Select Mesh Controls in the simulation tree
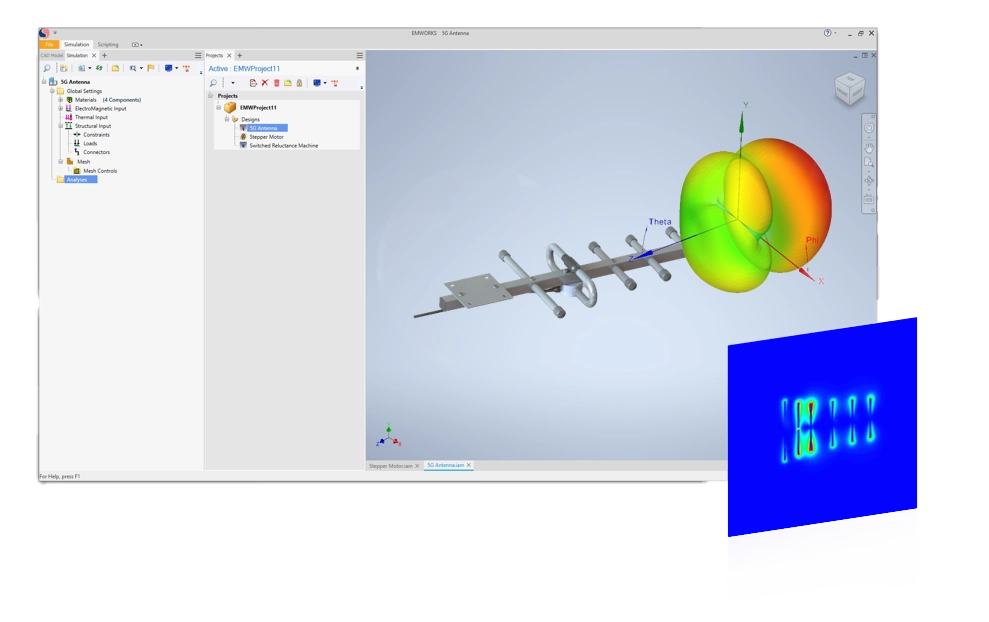 coord(99,171)
